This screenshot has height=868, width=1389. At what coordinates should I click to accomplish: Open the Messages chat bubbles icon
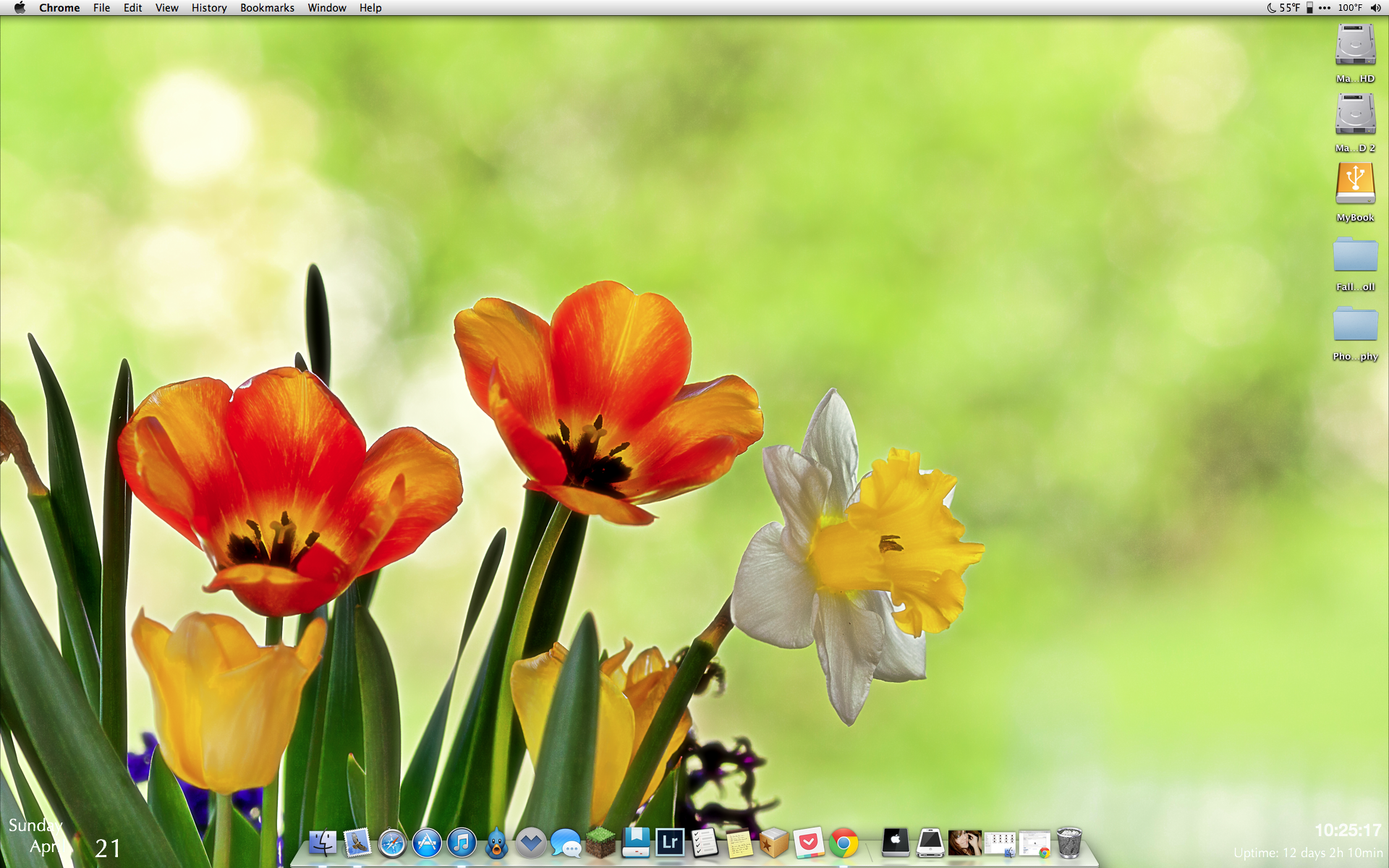[566, 843]
